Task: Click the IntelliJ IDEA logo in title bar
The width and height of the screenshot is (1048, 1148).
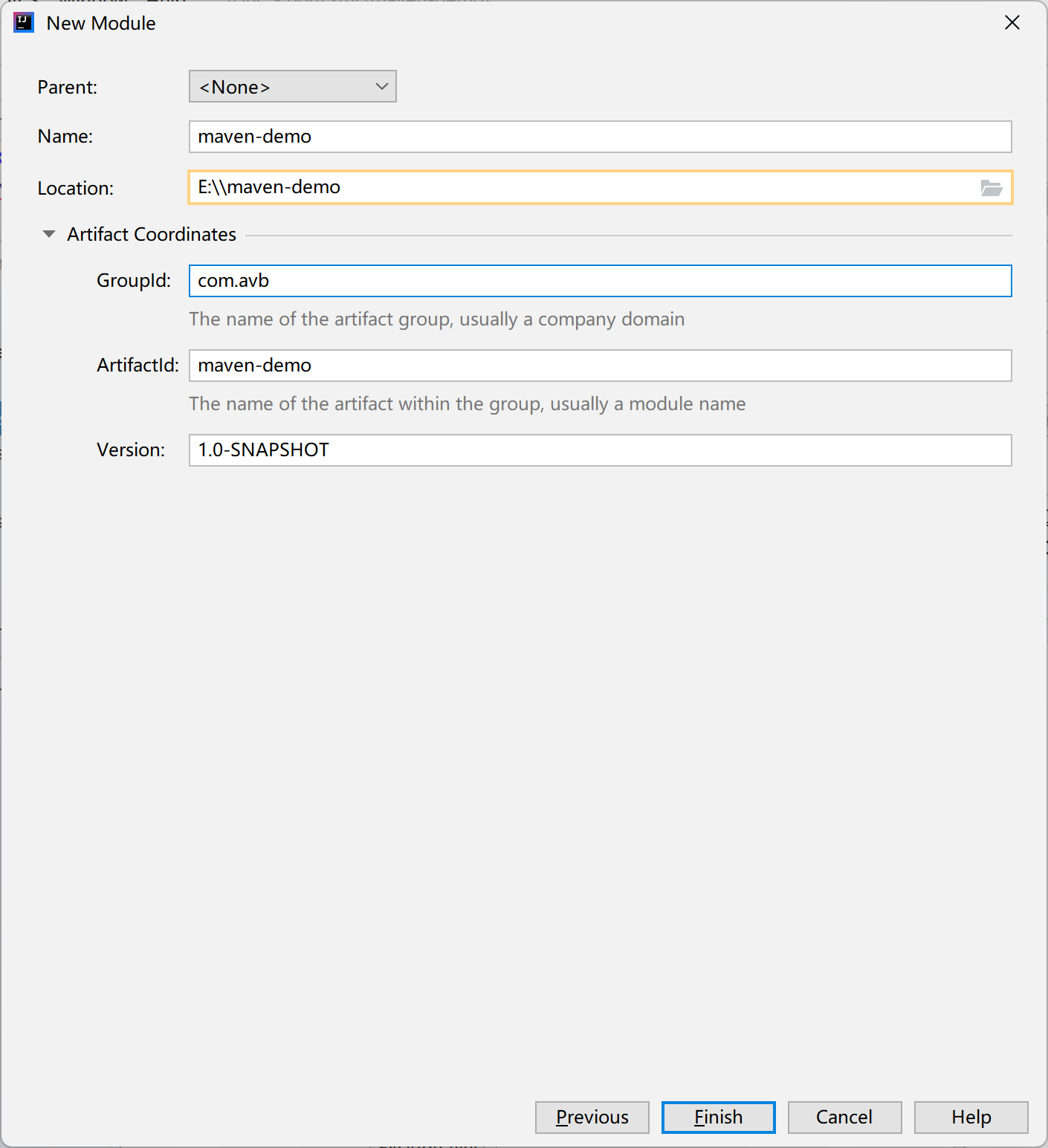Action: tap(24, 22)
